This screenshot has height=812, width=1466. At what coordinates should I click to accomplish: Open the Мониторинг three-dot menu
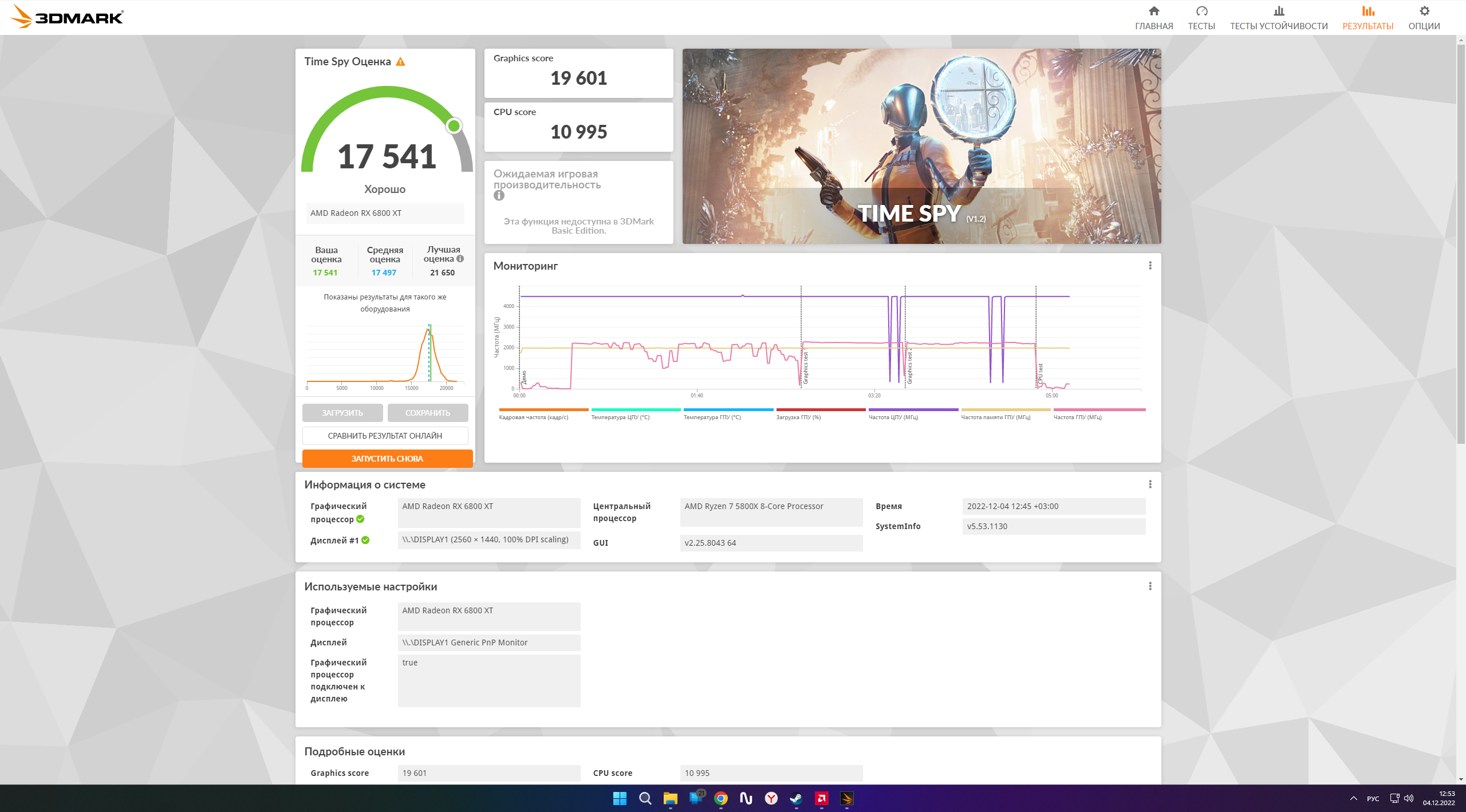pyautogui.click(x=1150, y=266)
